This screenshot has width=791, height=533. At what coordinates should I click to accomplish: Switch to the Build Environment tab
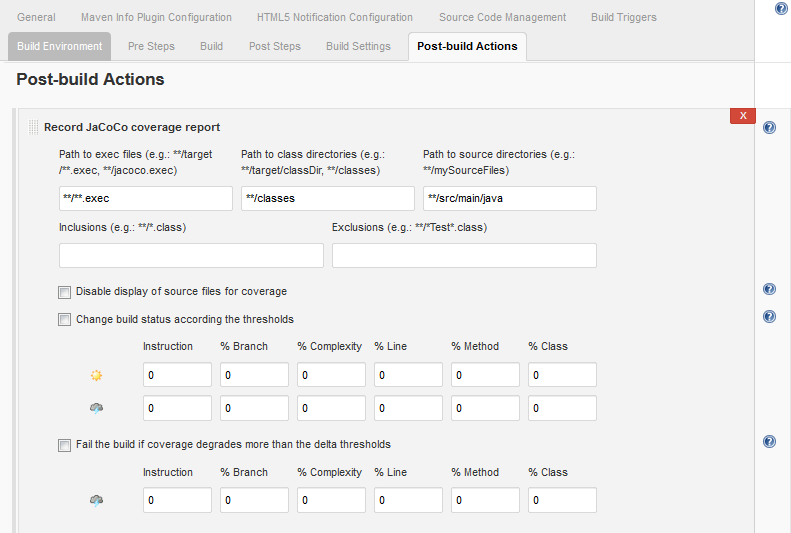coord(60,46)
